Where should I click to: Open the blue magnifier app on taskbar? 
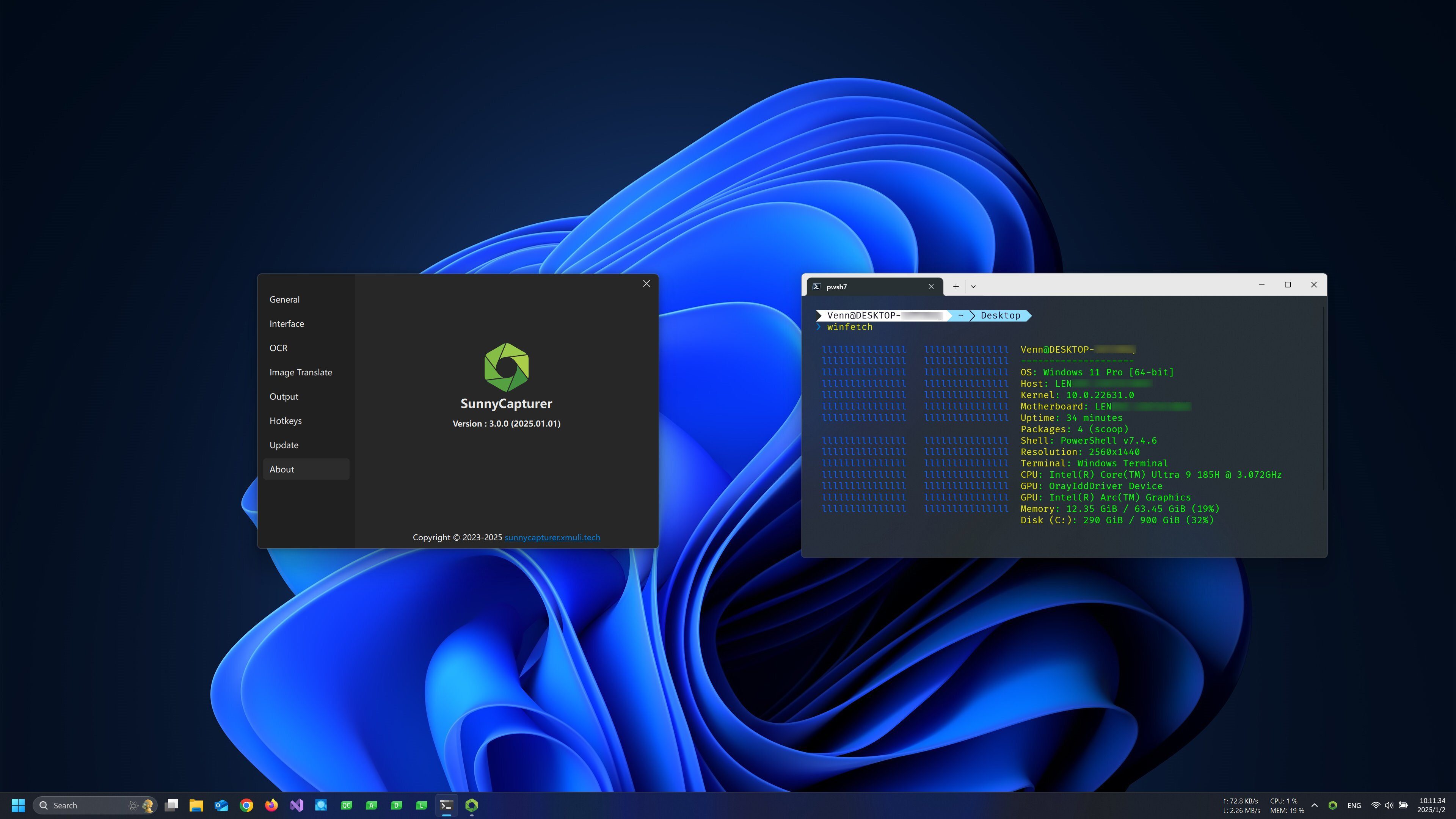pos(321,805)
